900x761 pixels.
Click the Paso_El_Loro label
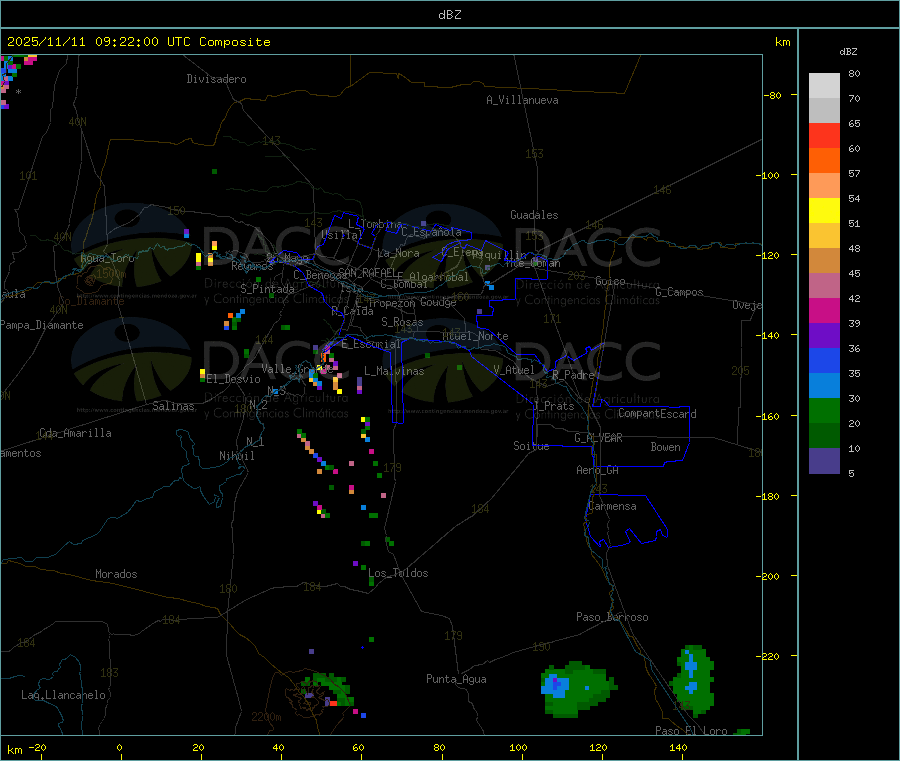692,731
